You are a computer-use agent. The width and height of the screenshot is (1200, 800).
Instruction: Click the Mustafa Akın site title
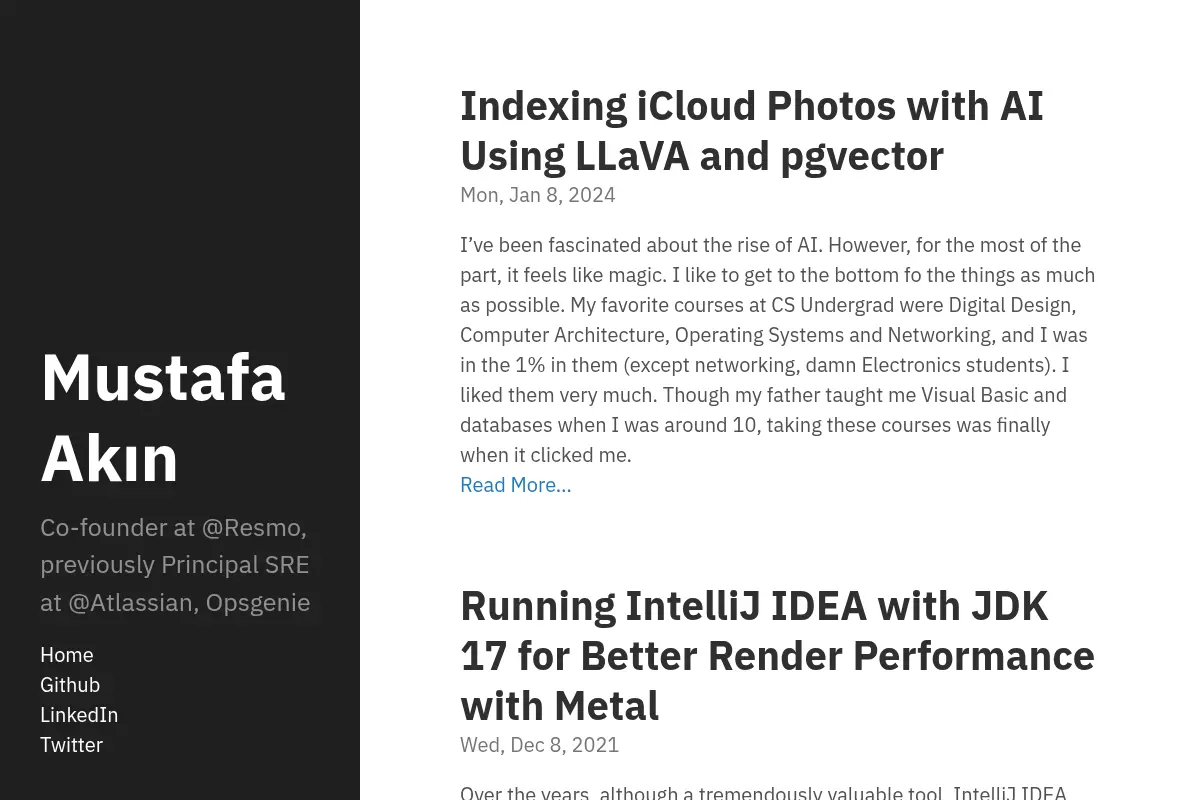click(163, 418)
